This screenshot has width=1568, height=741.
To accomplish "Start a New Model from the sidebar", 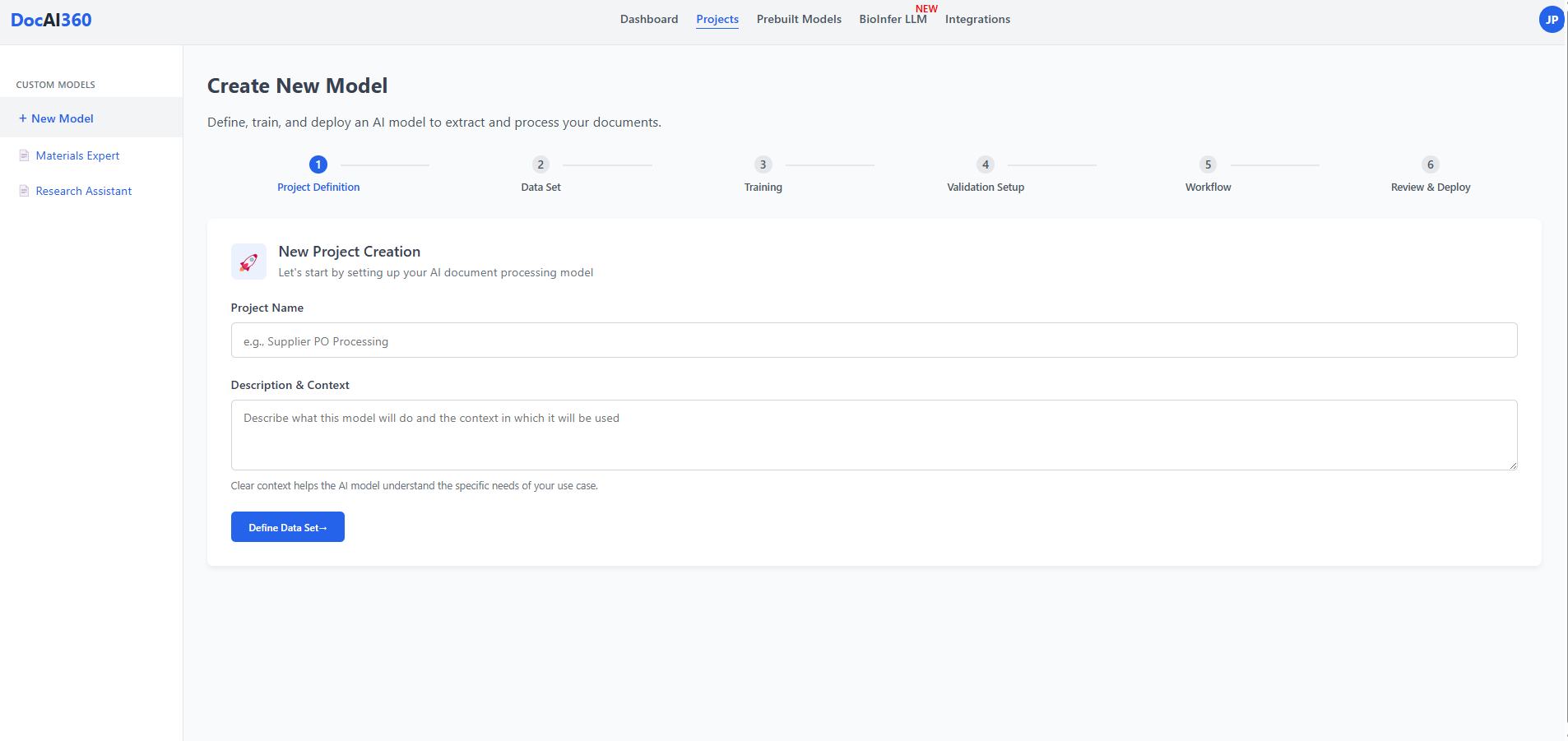I will (55, 118).
